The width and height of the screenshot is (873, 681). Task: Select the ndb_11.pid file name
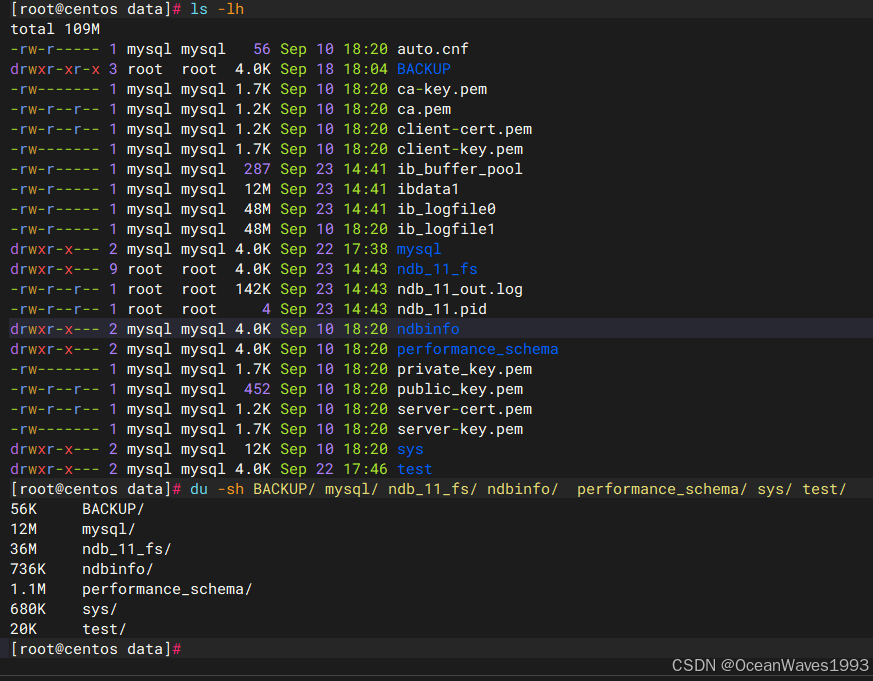[442, 309]
